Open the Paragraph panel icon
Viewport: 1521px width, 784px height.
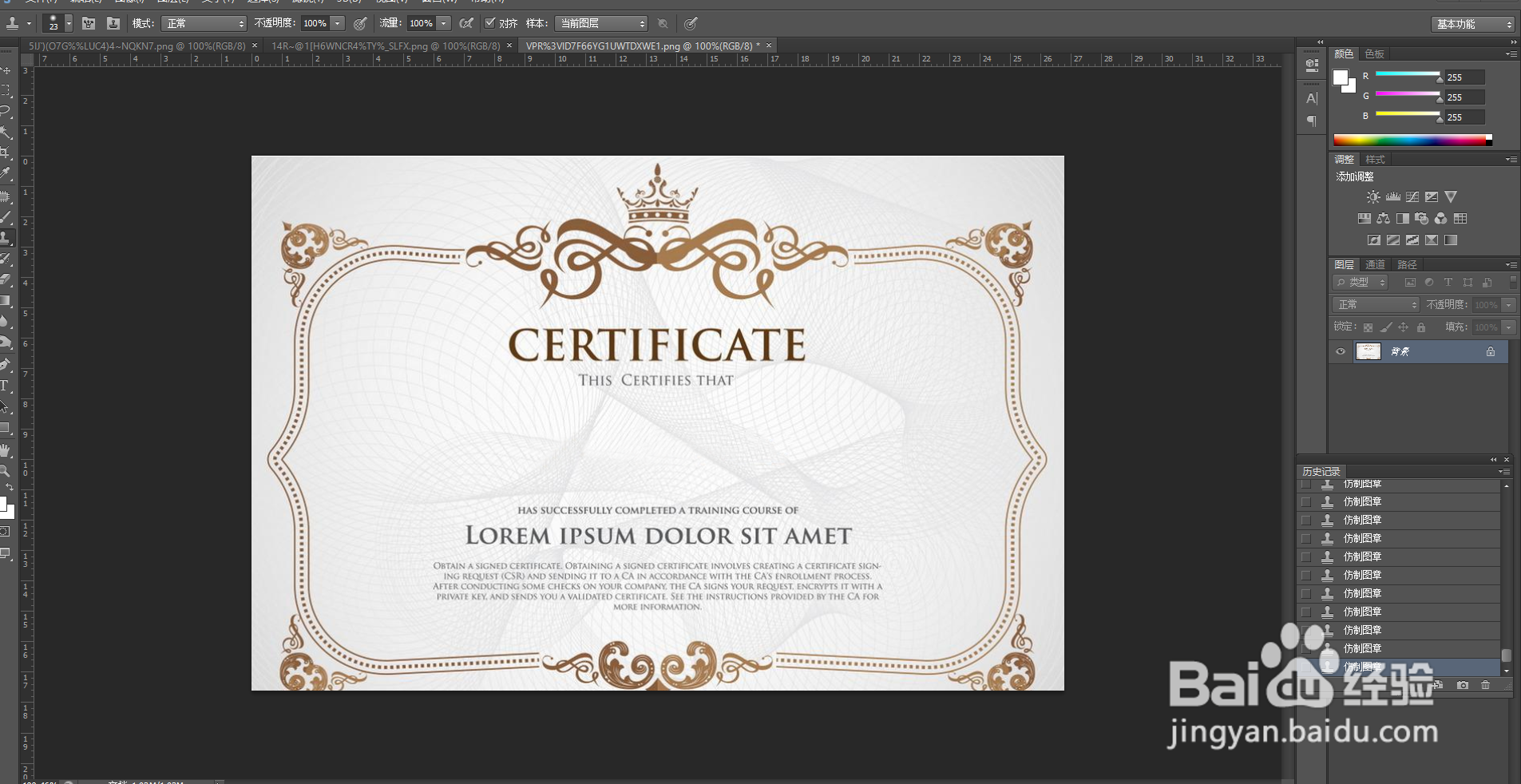tap(1312, 121)
